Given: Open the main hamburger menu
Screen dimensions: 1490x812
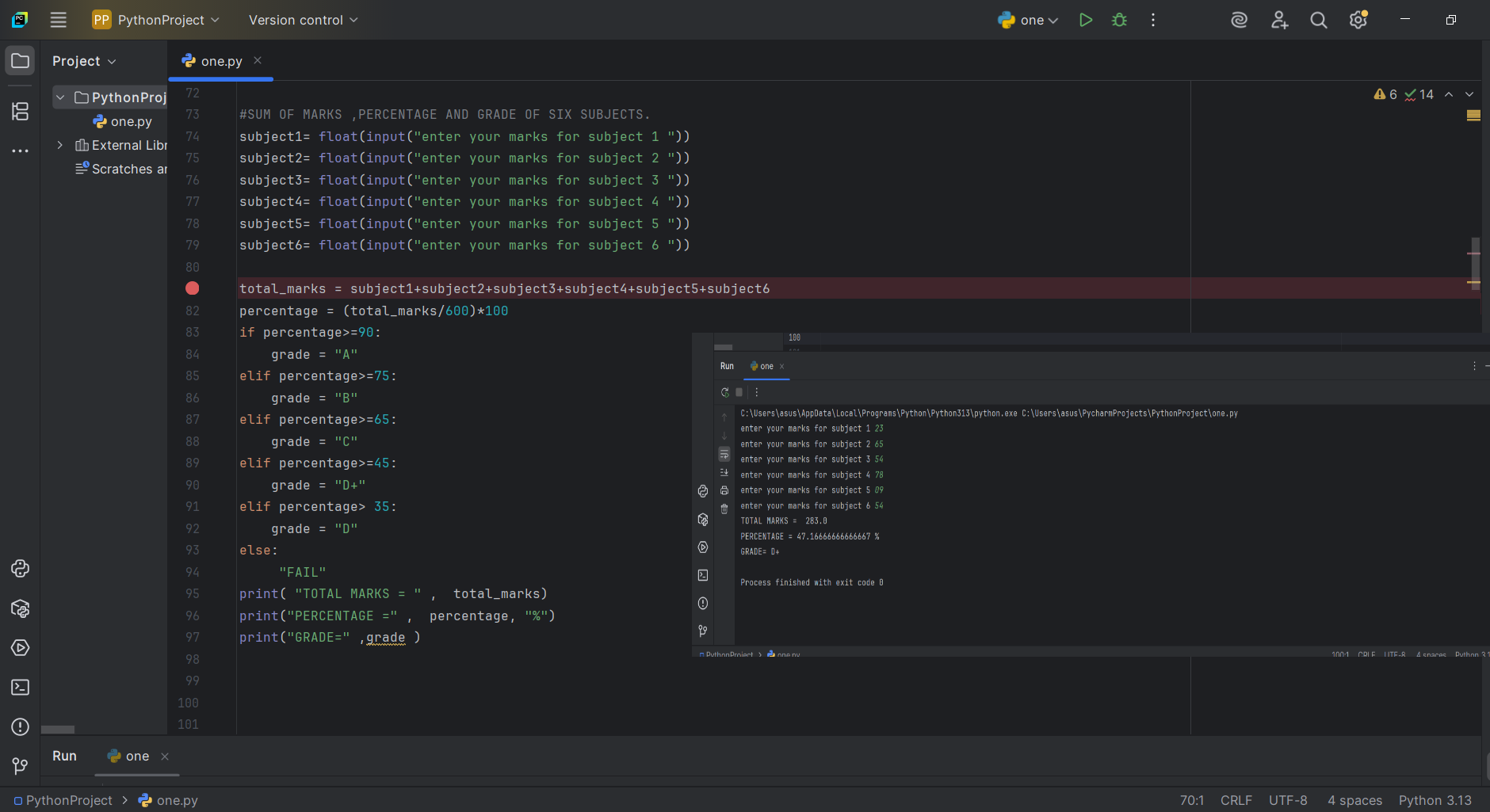Looking at the screenshot, I should pyautogui.click(x=58, y=20).
